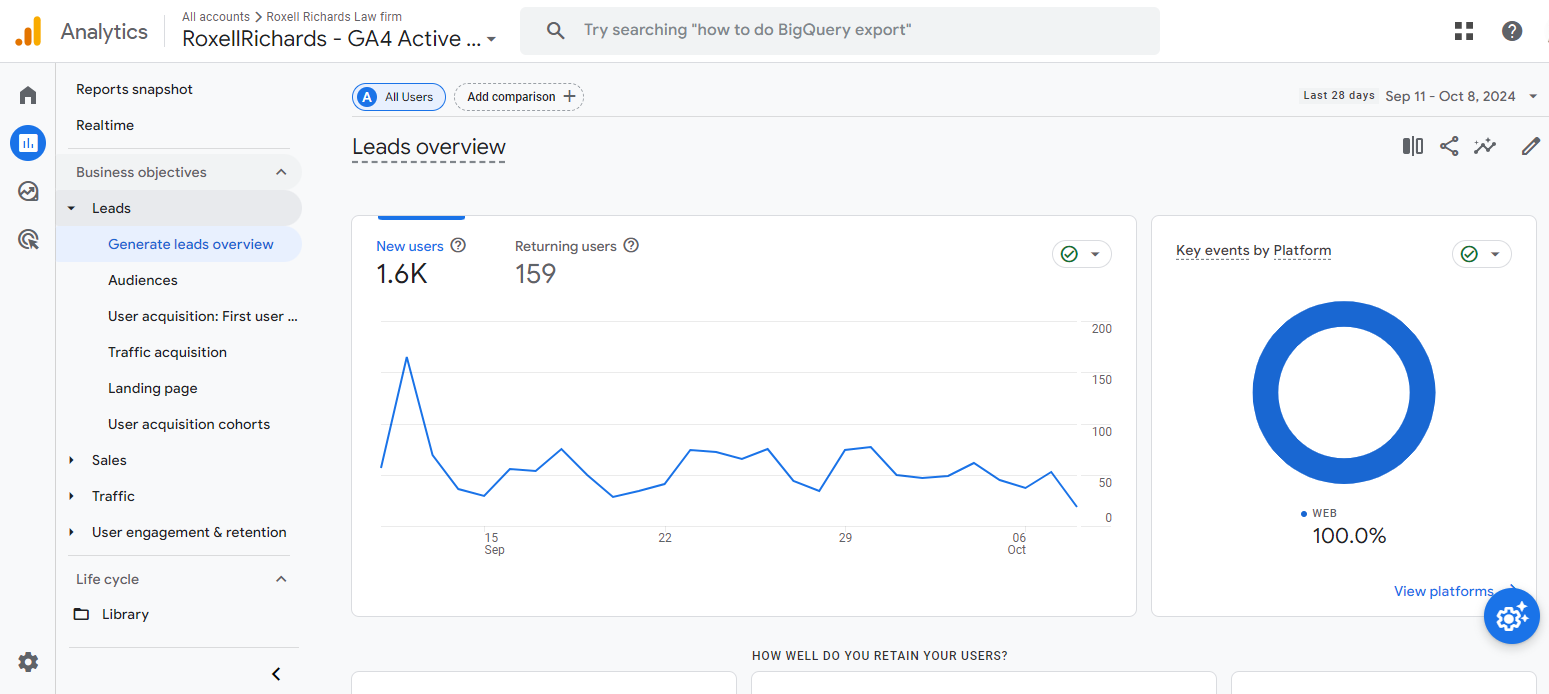Select Realtime in the sidebar
Screen dimensions: 1549x694
(x=105, y=125)
